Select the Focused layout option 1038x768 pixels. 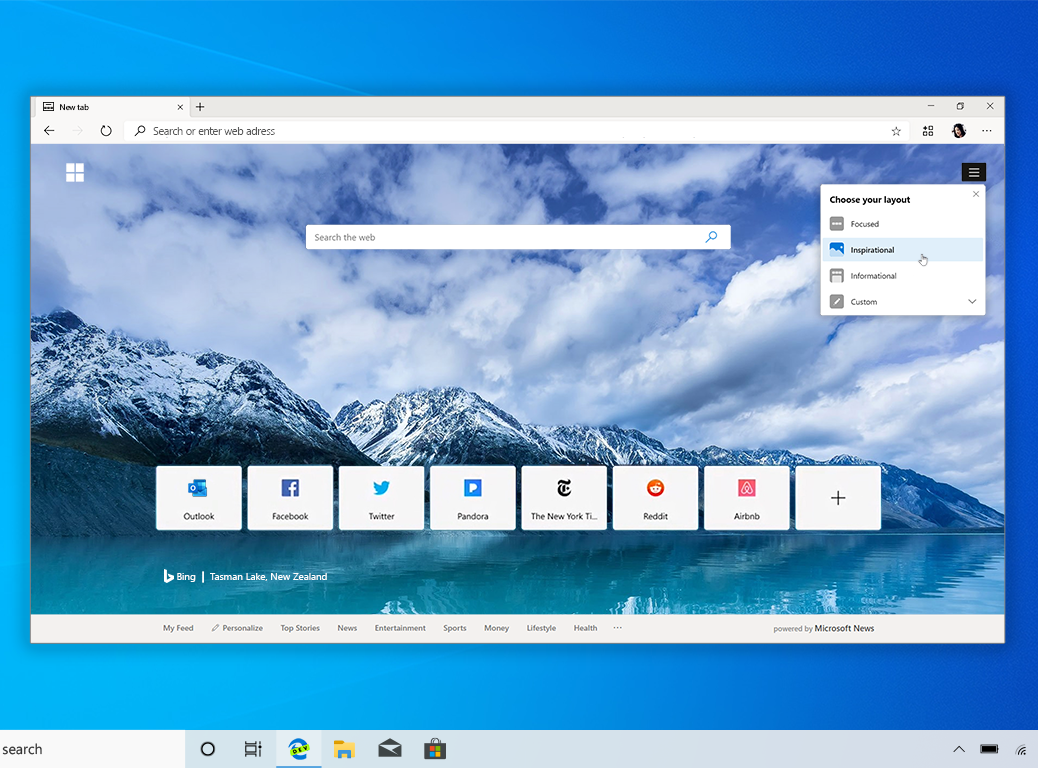(x=865, y=224)
